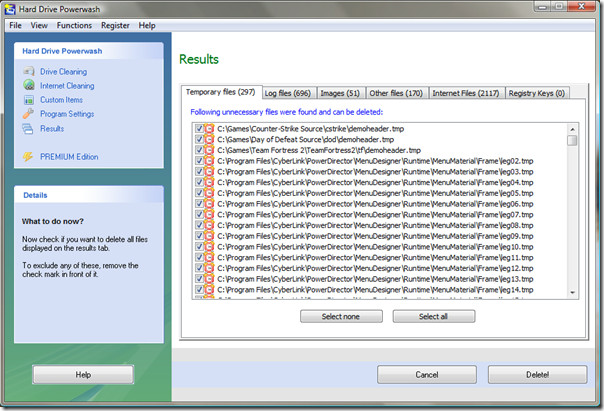Click file list scrollbar up arrow
This screenshot has height=411, width=604.
pos(572,129)
